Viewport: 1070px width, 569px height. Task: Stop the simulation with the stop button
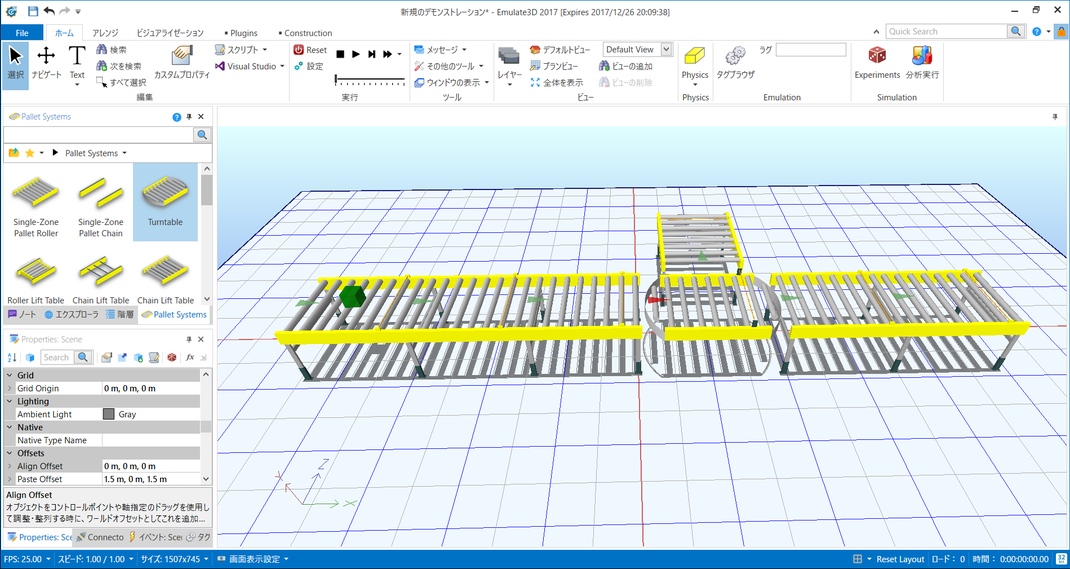340,54
